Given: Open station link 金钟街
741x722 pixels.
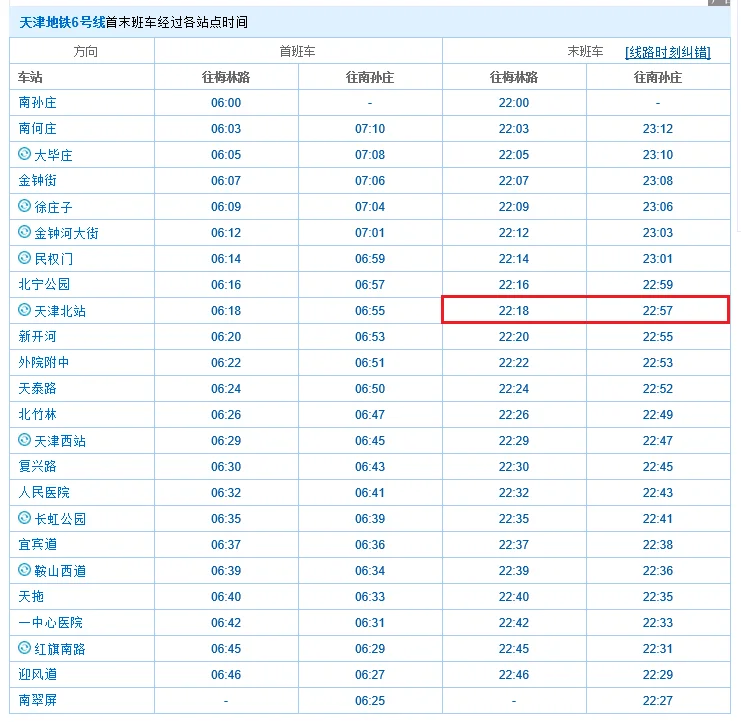Looking at the screenshot, I should point(37,180).
